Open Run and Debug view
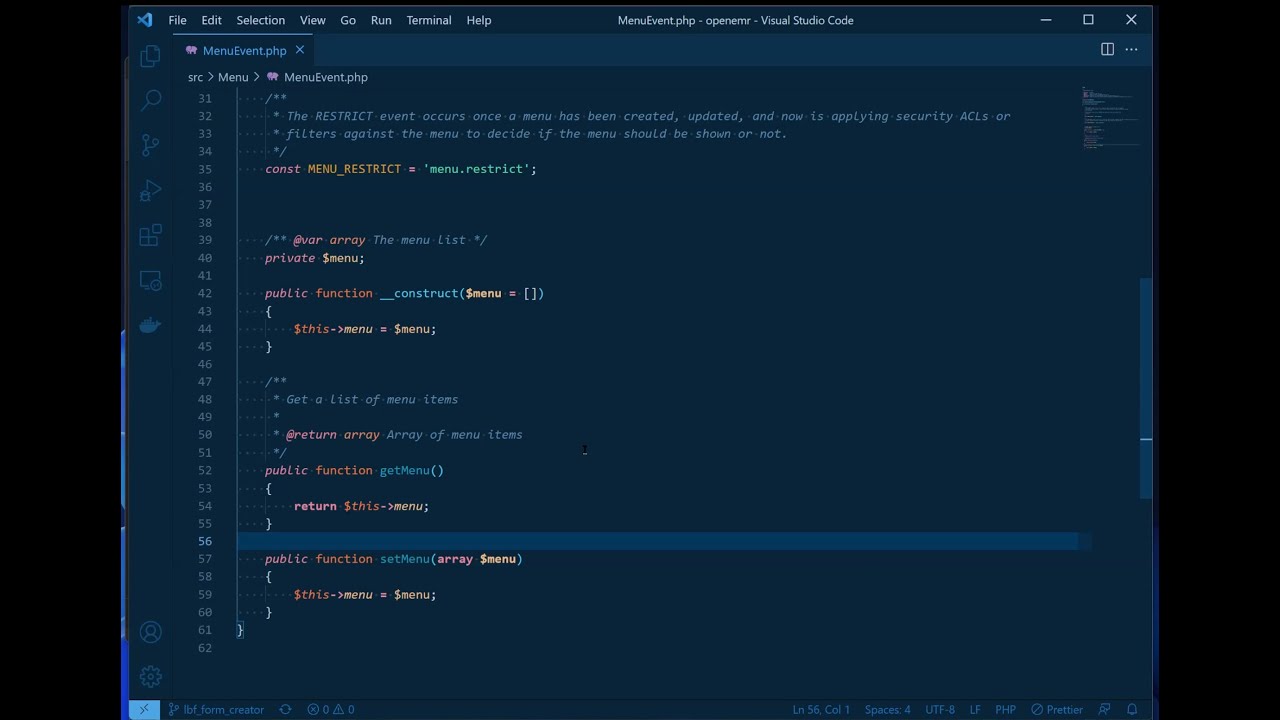Viewport: 1280px width, 720px height. pyautogui.click(x=150, y=190)
